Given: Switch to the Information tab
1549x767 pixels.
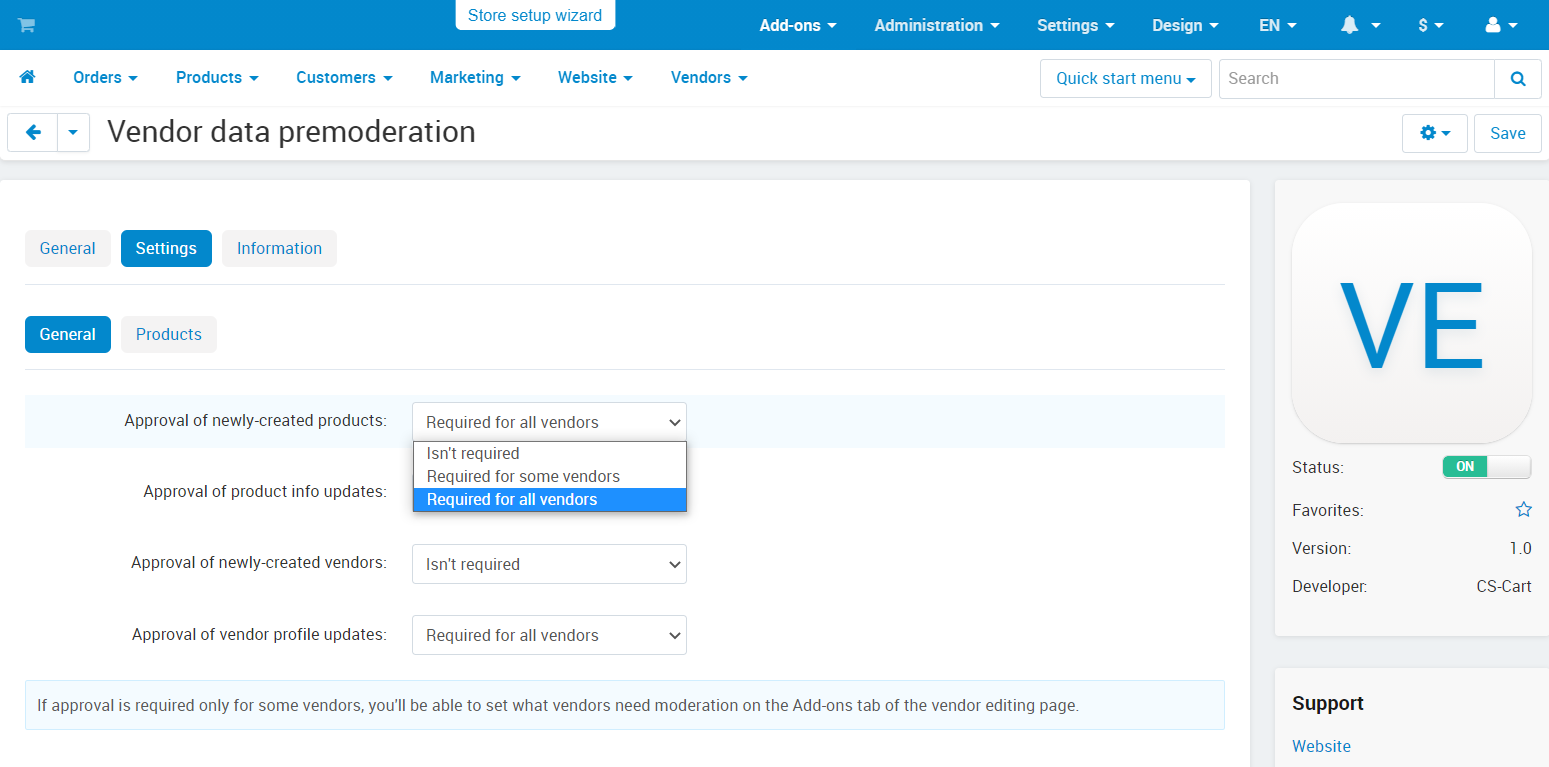Looking at the screenshot, I should tap(279, 248).
